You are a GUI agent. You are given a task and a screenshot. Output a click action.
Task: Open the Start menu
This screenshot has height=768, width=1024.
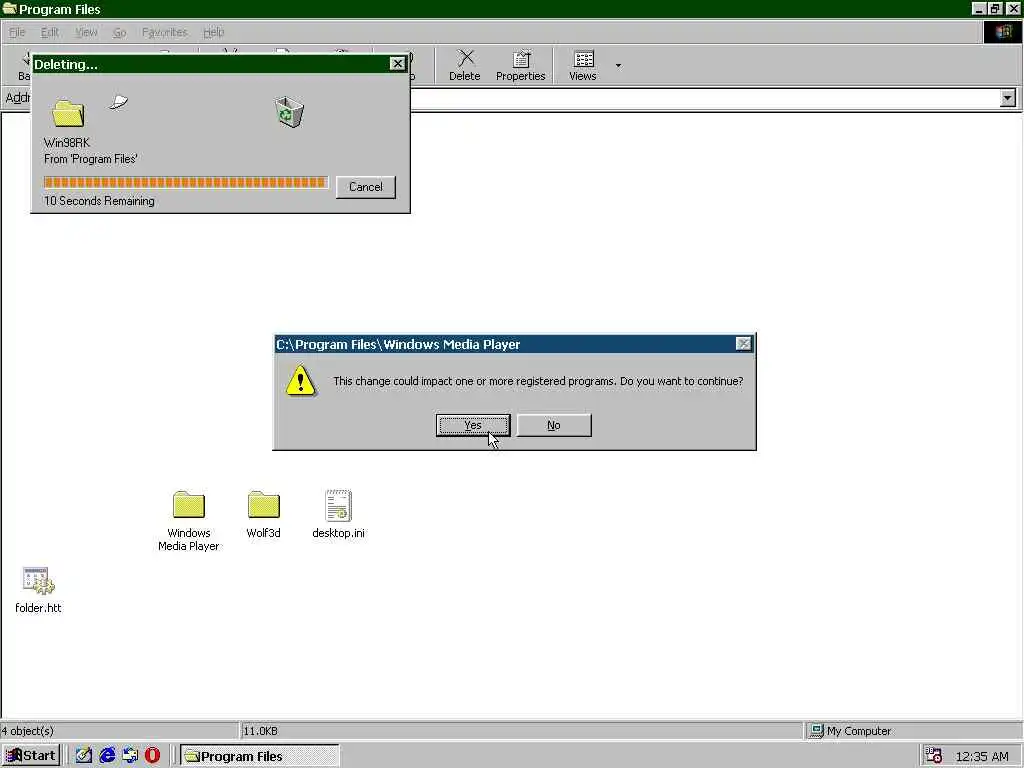click(31, 756)
